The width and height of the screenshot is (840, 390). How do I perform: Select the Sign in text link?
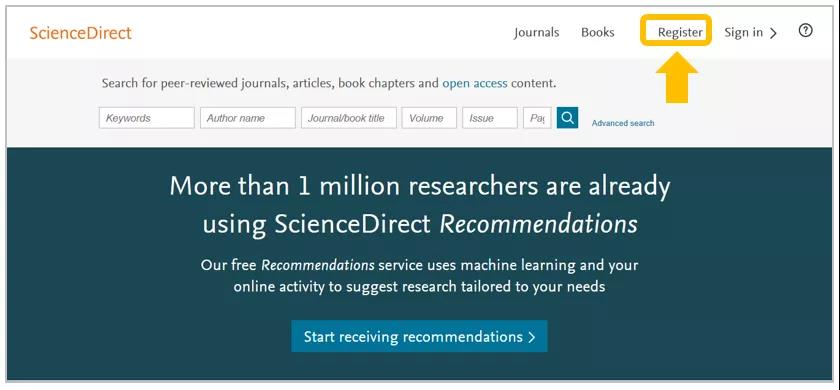(743, 33)
